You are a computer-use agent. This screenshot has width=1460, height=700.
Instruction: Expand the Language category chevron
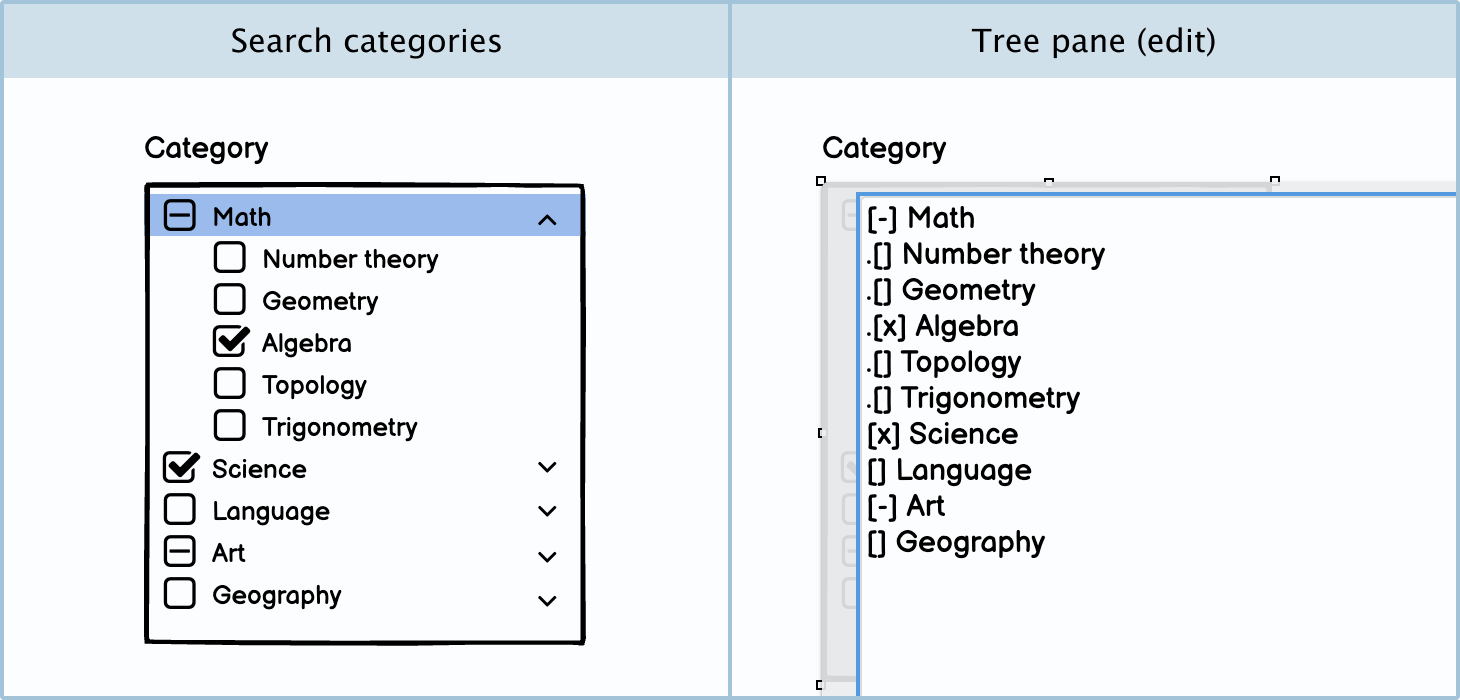[547, 511]
